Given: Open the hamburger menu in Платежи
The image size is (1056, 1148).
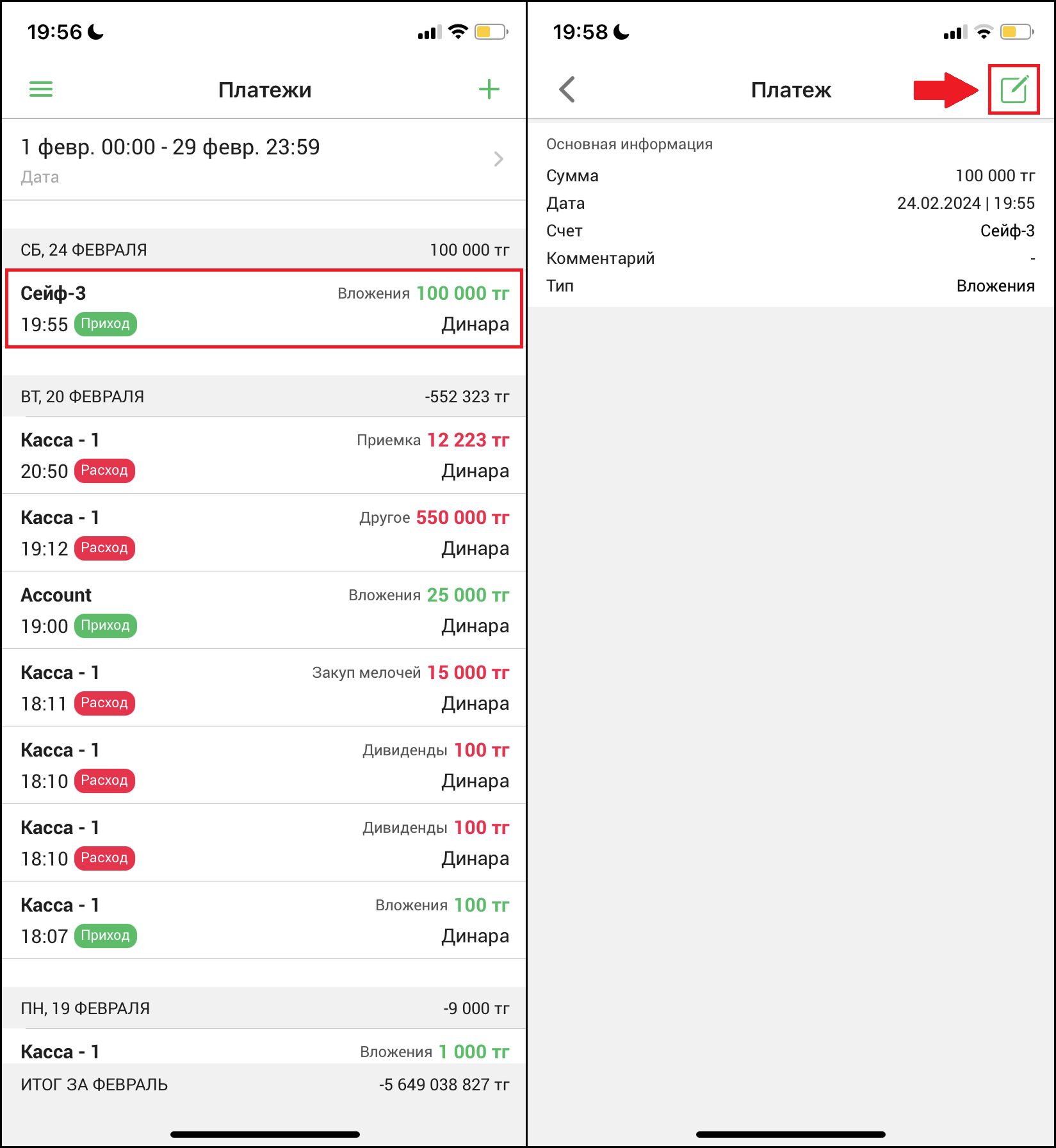Looking at the screenshot, I should (41, 89).
